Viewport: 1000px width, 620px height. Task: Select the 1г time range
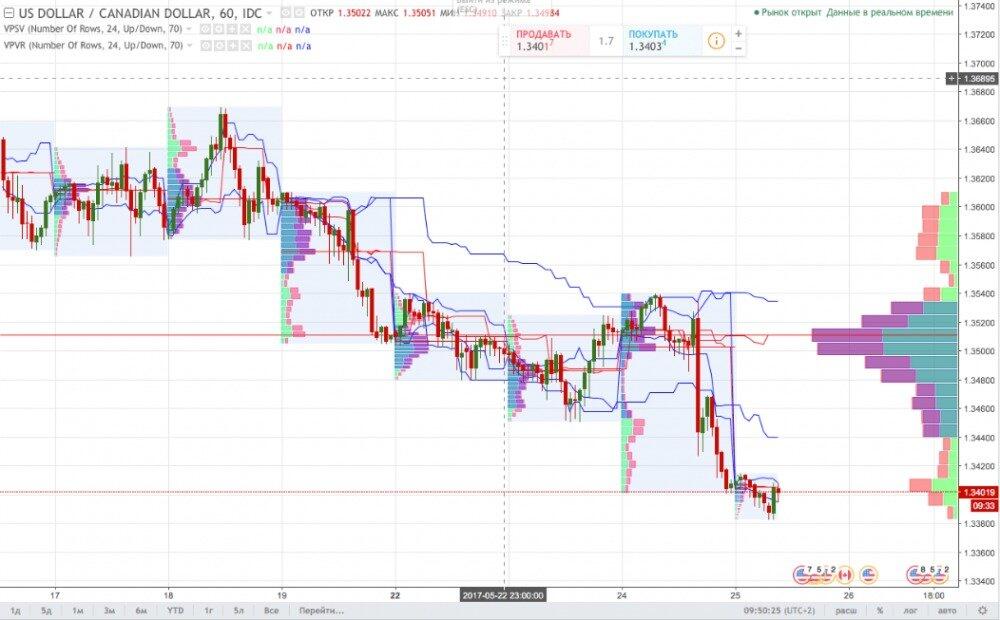point(208,610)
